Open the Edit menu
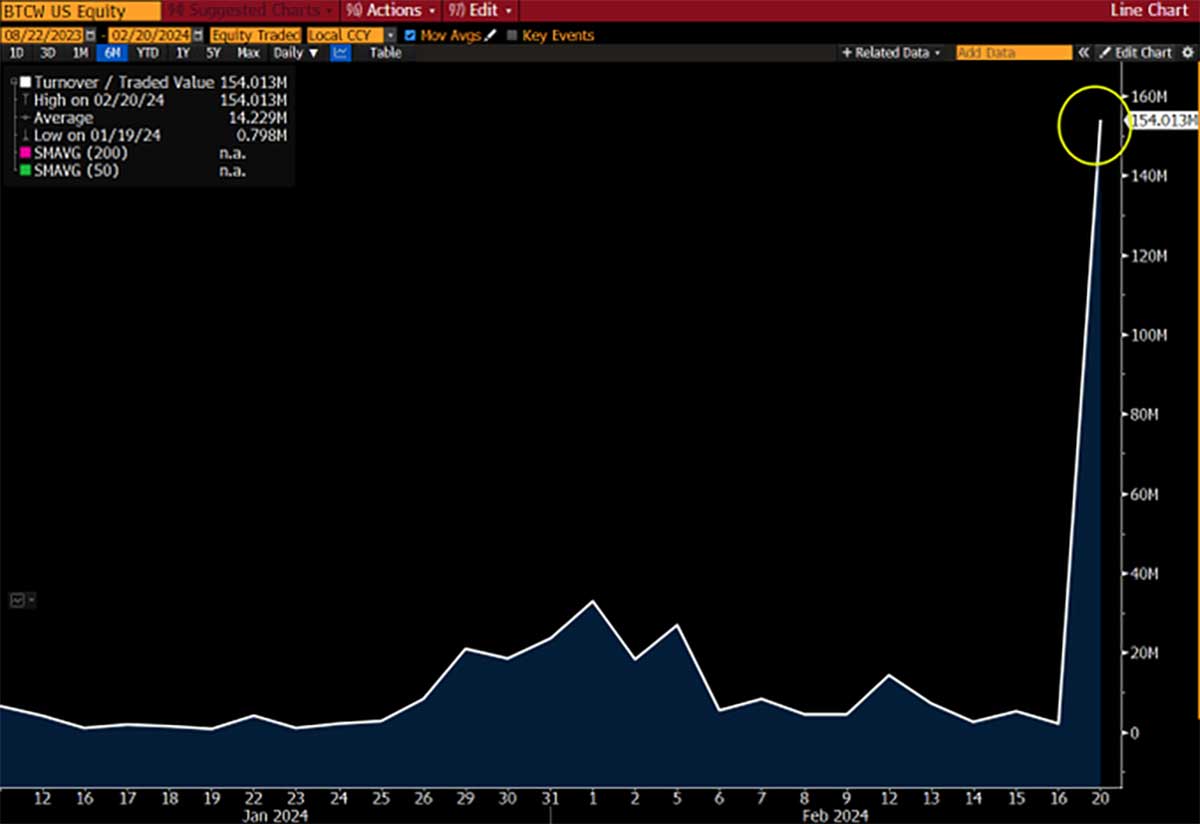The width and height of the screenshot is (1200, 824). [482, 10]
